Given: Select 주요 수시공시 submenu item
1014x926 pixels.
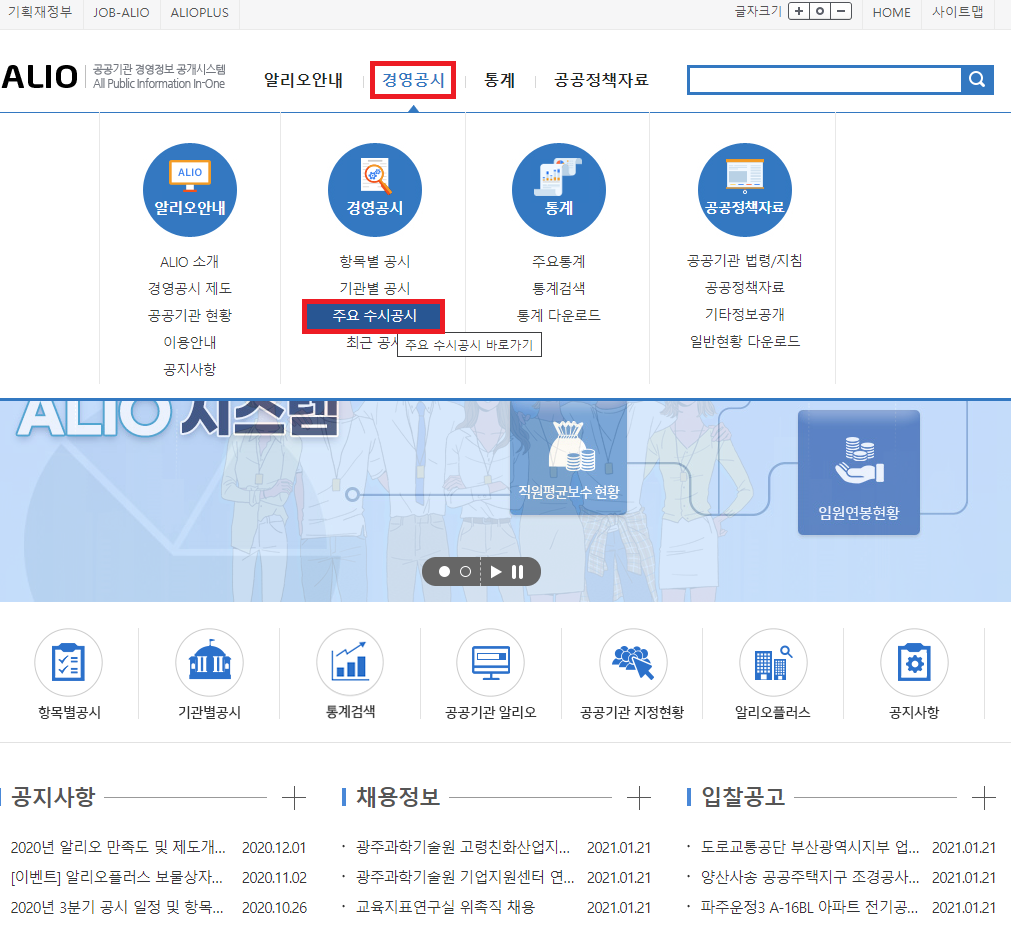Looking at the screenshot, I should pyautogui.click(x=374, y=316).
